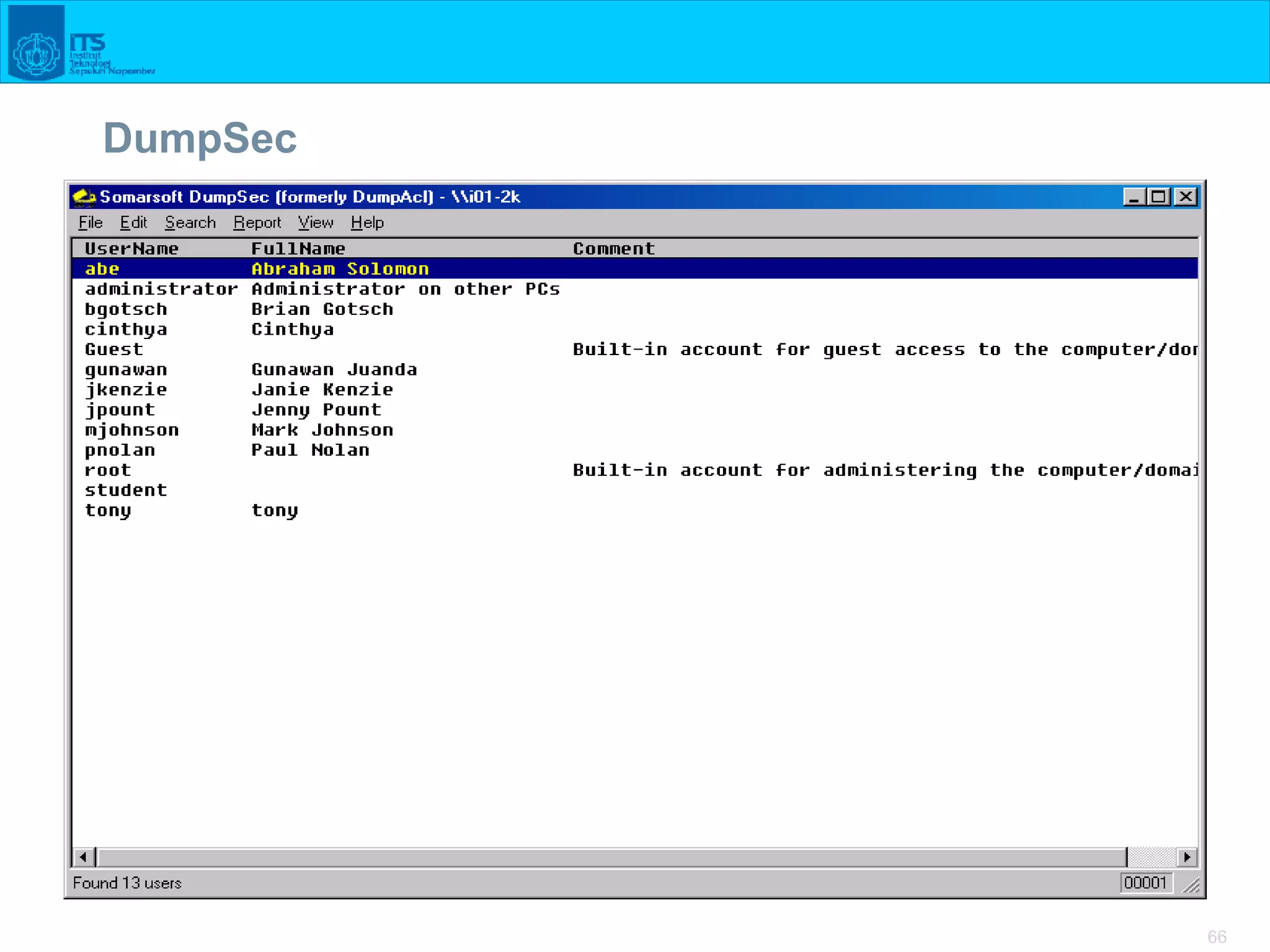Click the full name Janie Kenzie
Image resolution: width=1270 pixels, height=952 pixels.
(322, 390)
